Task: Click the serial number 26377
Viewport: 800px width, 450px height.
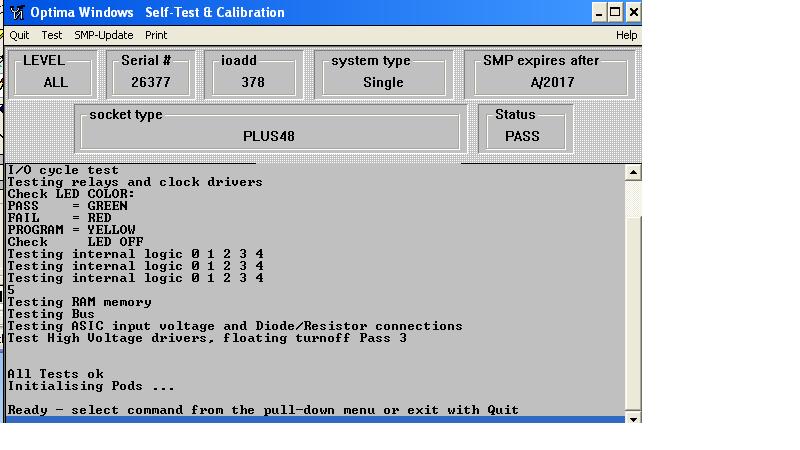Action: tap(151, 82)
